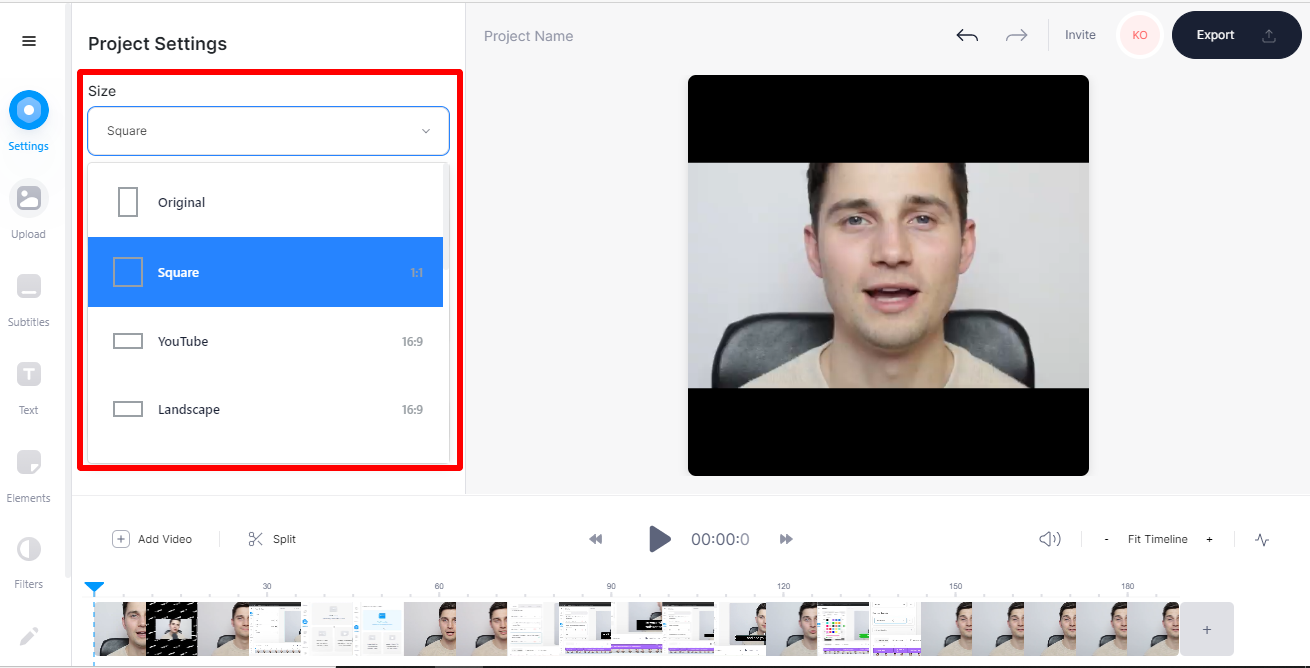
Task: Zoom in the timeline with plus
Action: (1209, 539)
